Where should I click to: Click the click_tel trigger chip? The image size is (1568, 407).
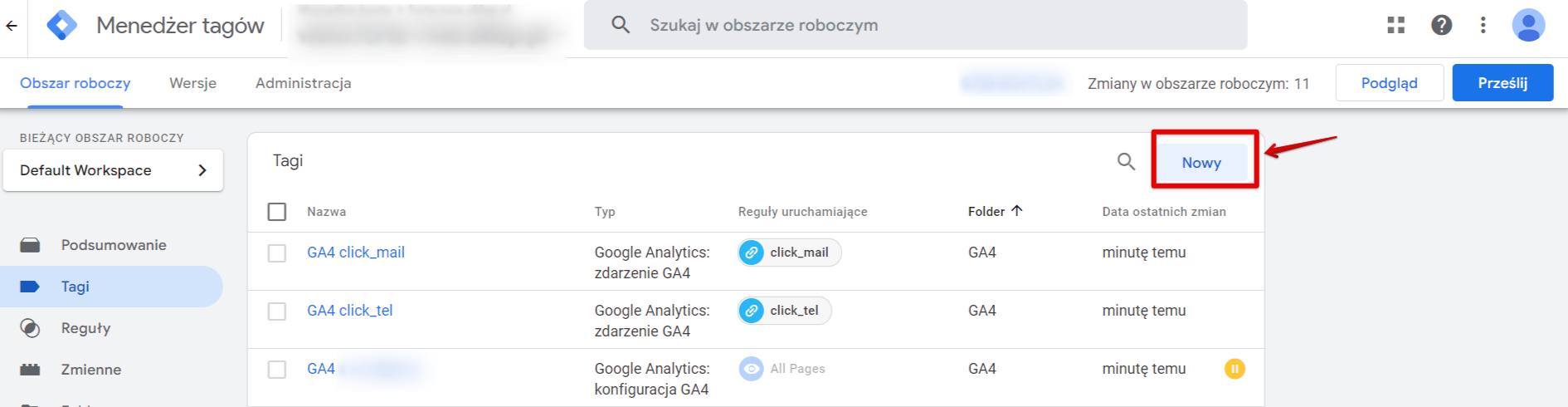click(x=785, y=311)
